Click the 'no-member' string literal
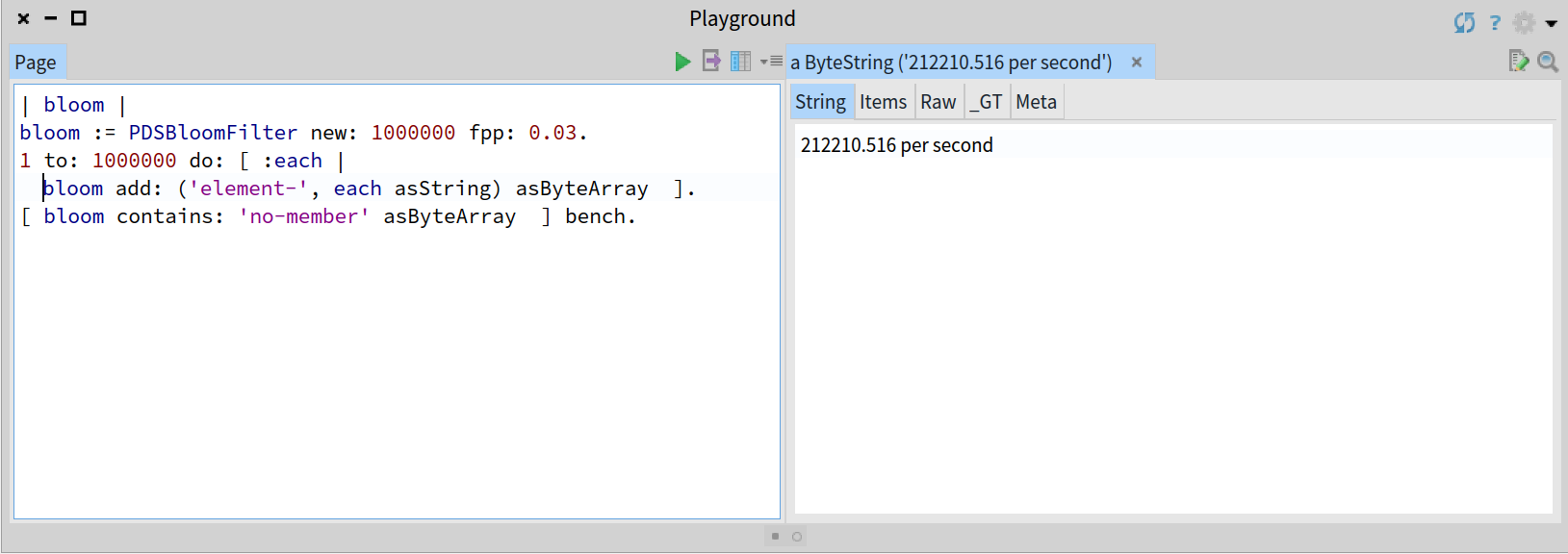 (x=304, y=216)
